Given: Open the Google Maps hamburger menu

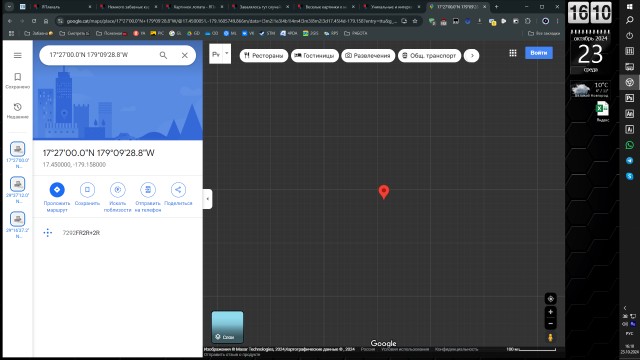Looking at the screenshot, I should (x=18, y=55).
